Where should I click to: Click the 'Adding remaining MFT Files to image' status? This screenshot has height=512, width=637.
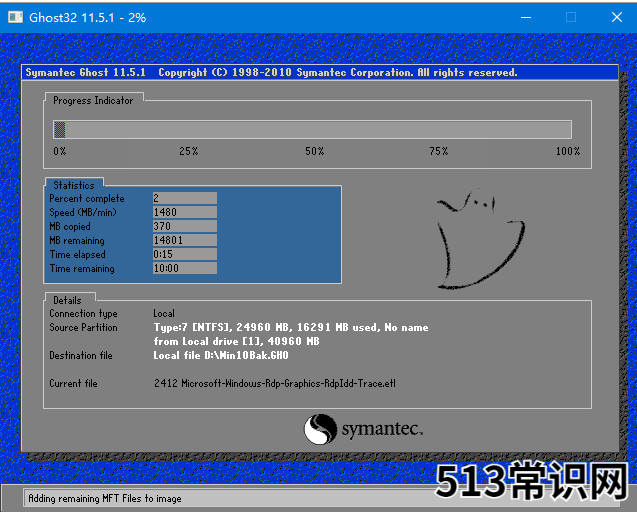(105, 498)
